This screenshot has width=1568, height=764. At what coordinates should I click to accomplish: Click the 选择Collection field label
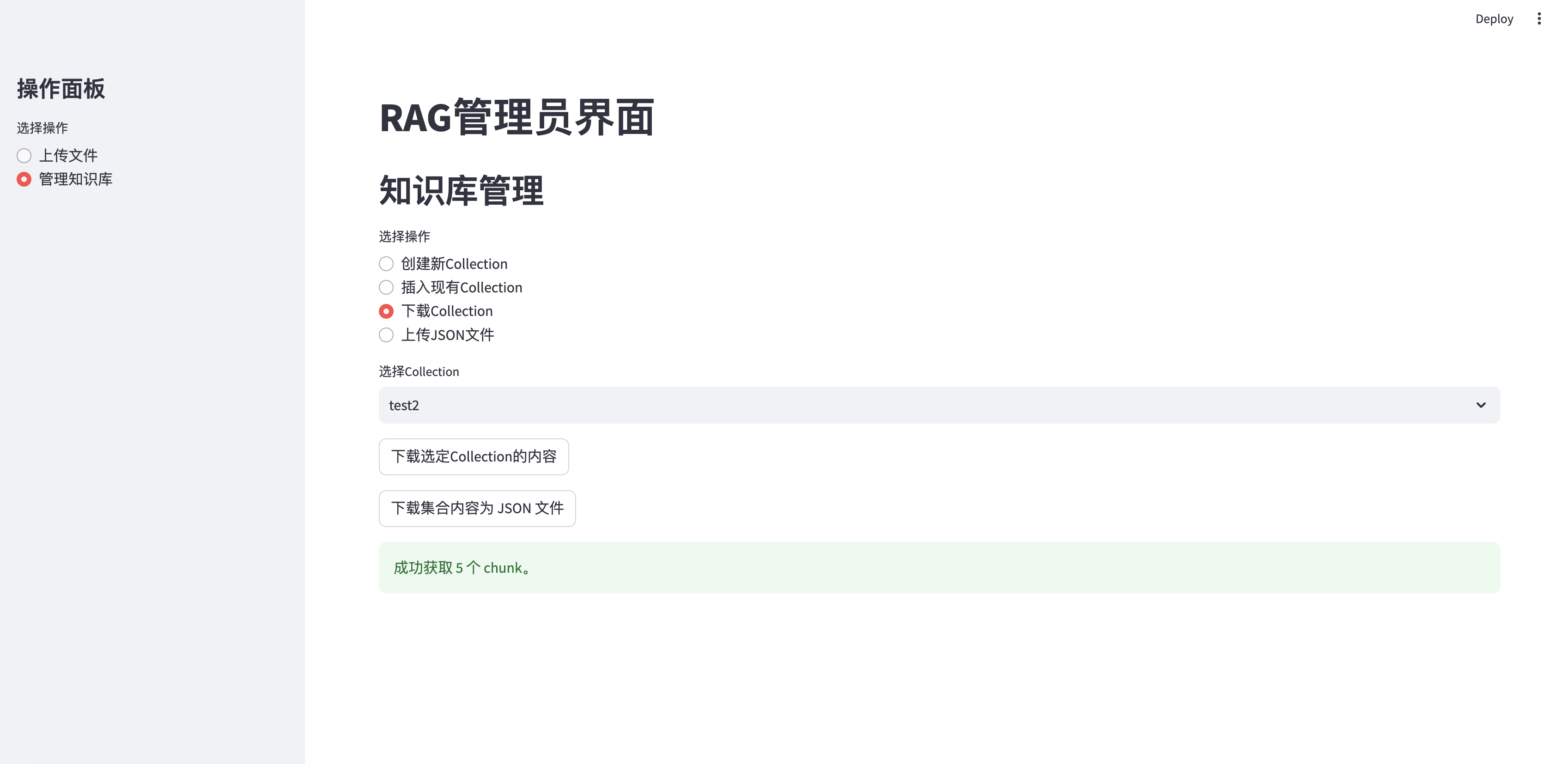click(419, 372)
